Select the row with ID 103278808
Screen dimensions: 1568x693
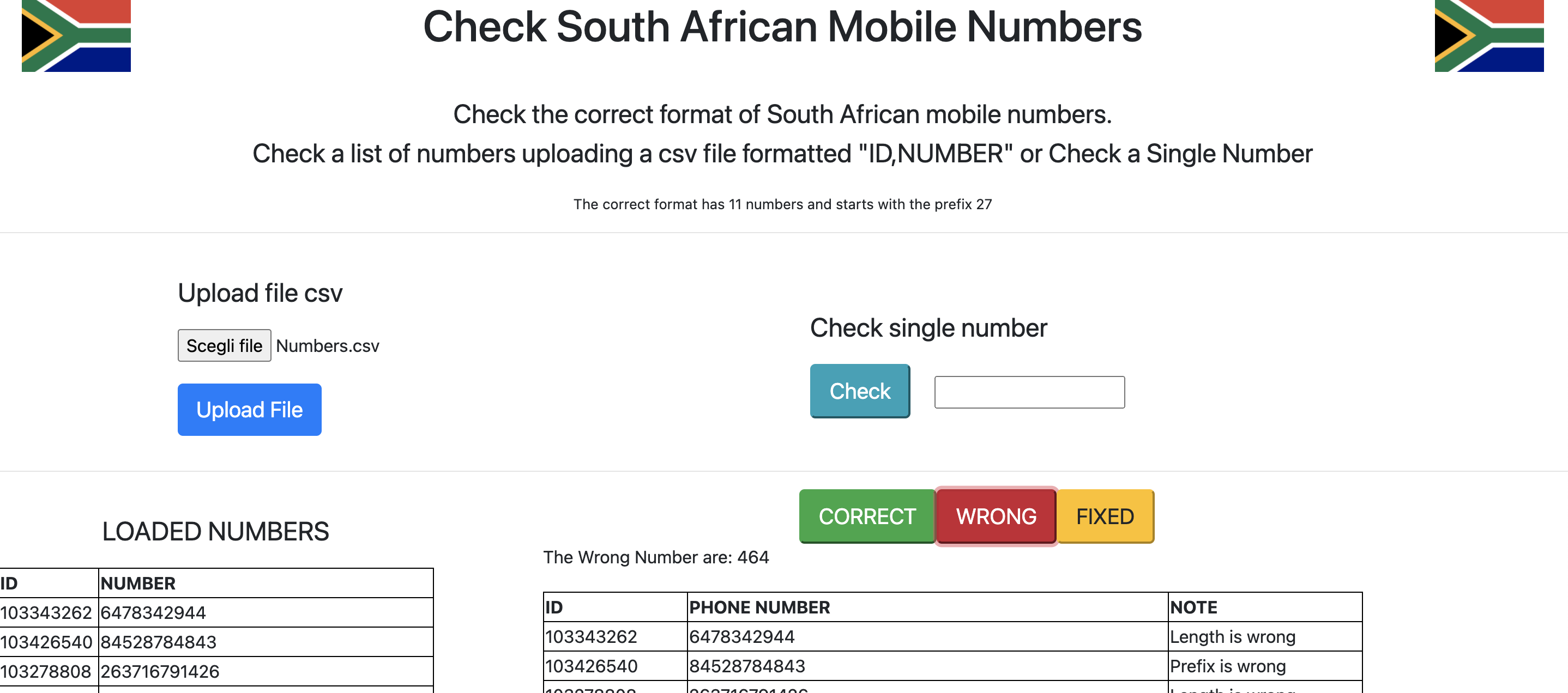tap(47, 671)
